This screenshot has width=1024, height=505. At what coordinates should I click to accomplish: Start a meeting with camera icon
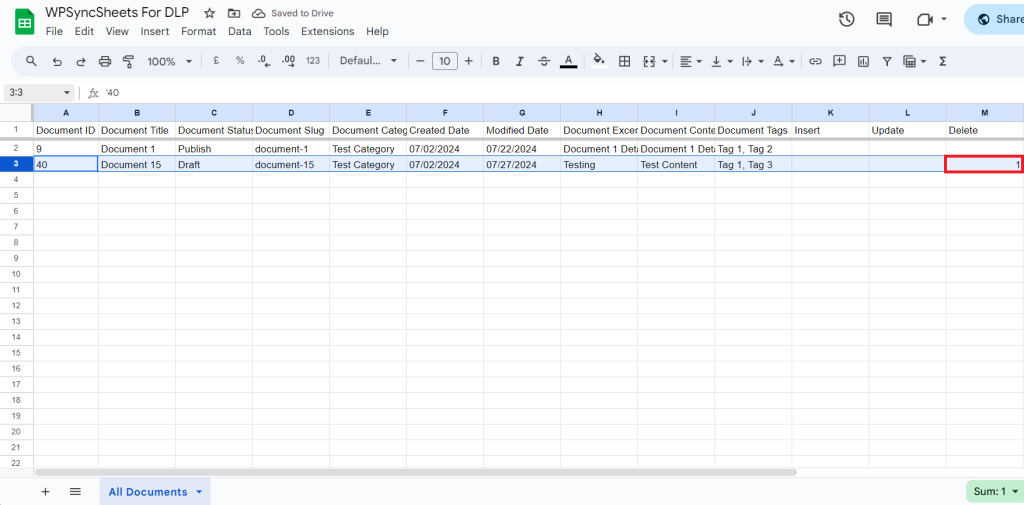(924, 20)
